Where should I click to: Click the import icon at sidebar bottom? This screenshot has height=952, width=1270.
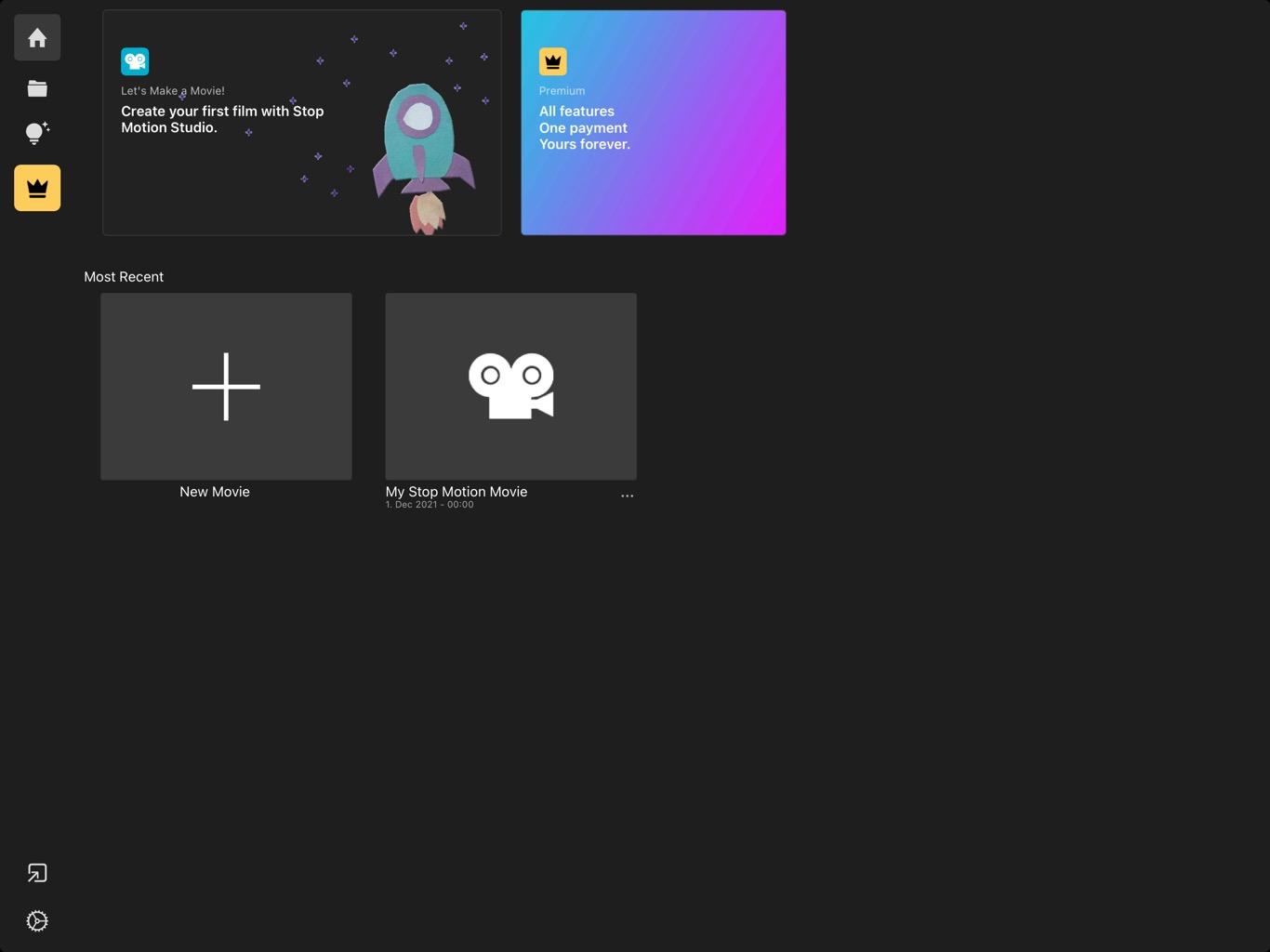point(37,873)
